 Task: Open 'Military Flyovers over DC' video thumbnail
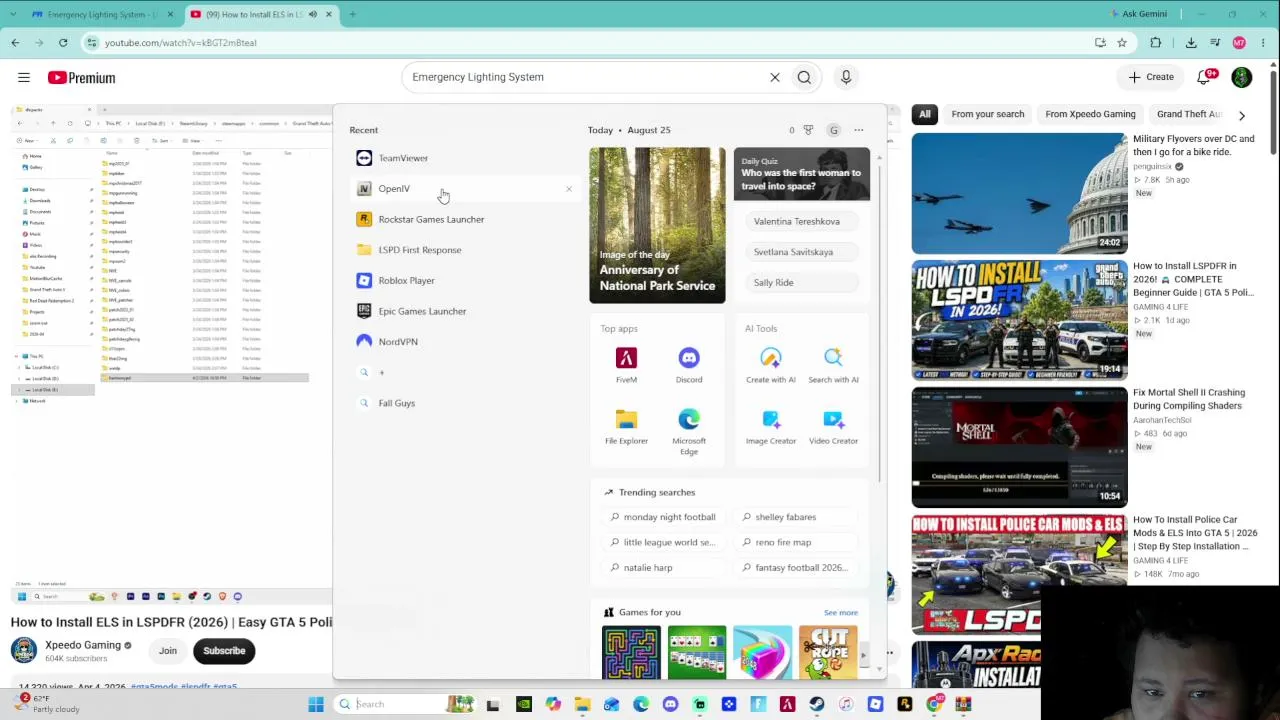1019,192
